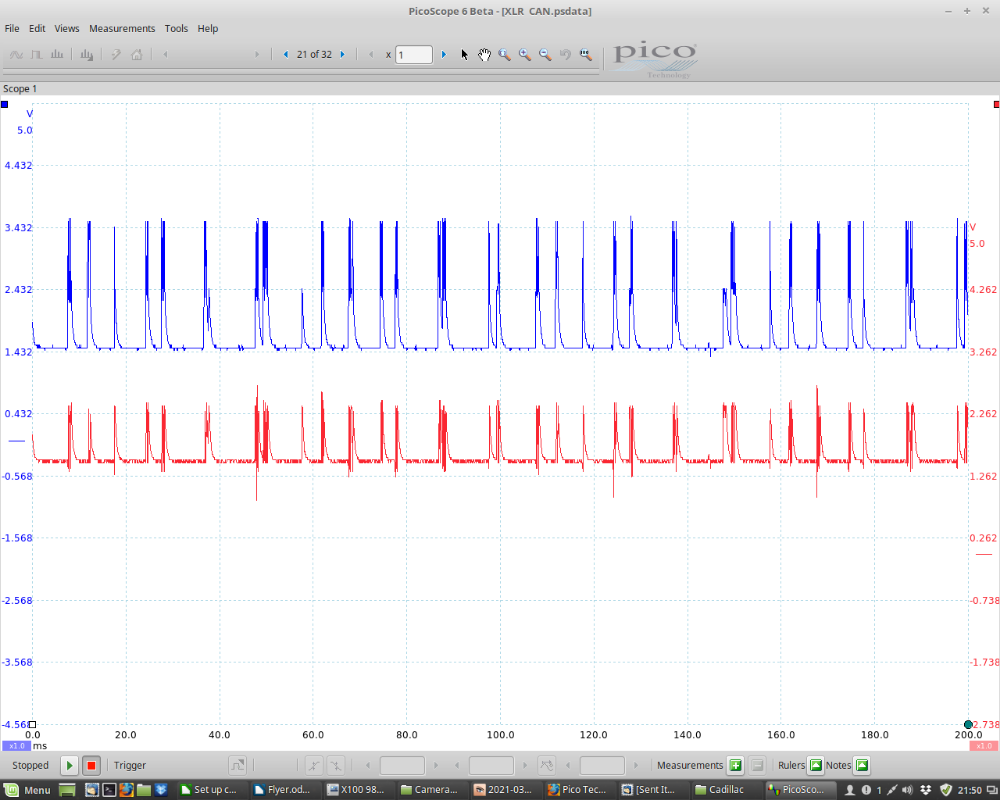The width and height of the screenshot is (1000, 800).
Task: Click the zoom factor input field
Action: click(x=414, y=55)
